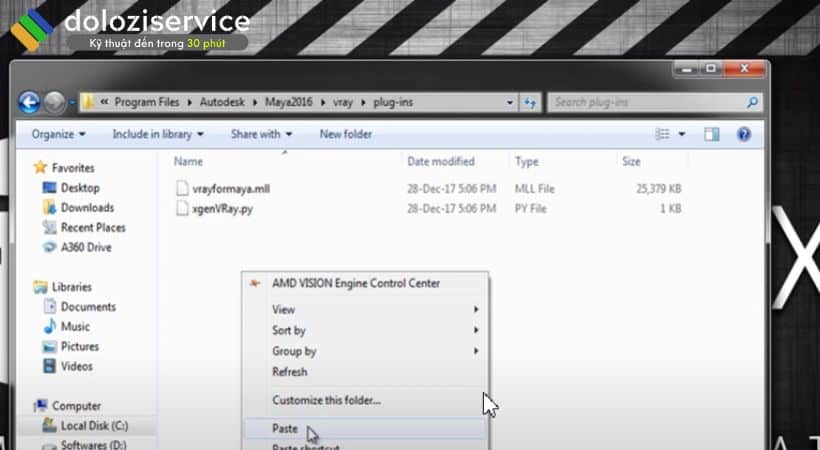Viewport: 820px width, 450px height.
Task: Click the Recent Places icon
Action: click(x=50, y=228)
